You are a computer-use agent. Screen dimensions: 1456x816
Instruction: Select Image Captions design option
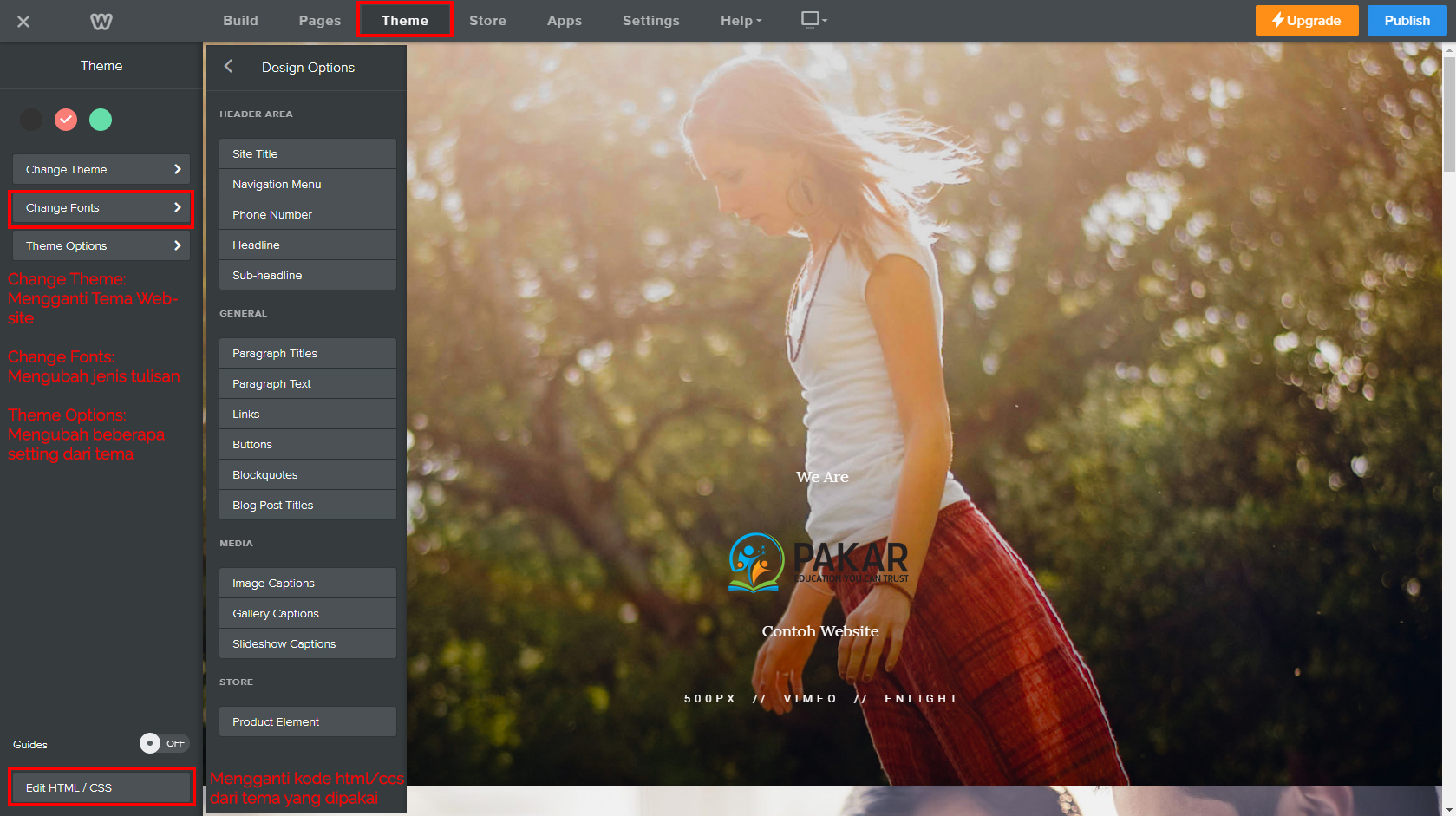click(x=308, y=583)
